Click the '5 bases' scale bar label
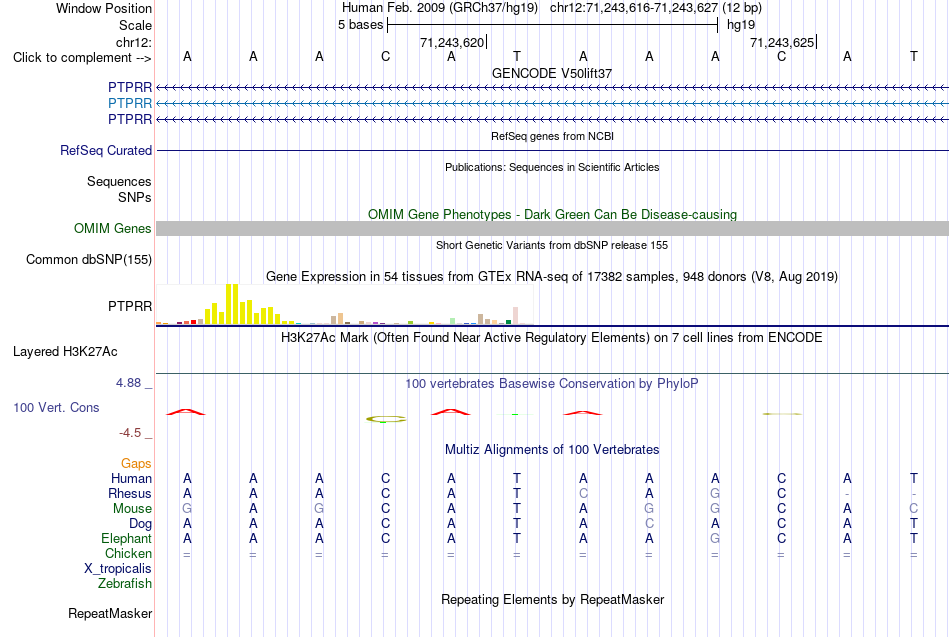The image size is (950, 637). pyautogui.click(x=360, y=25)
